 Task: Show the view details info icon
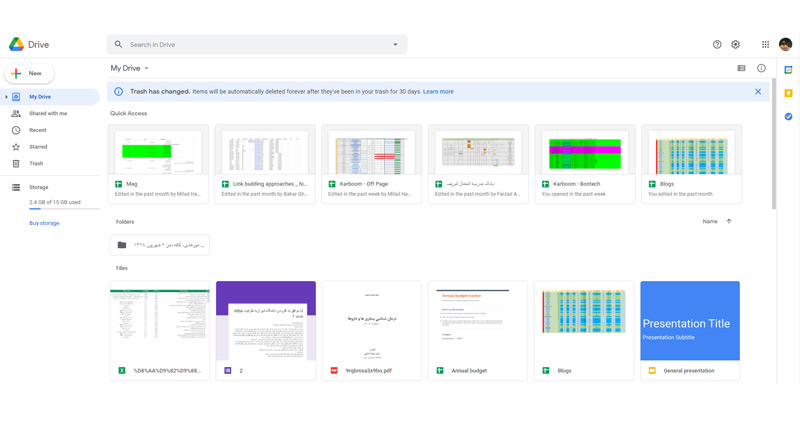761,69
